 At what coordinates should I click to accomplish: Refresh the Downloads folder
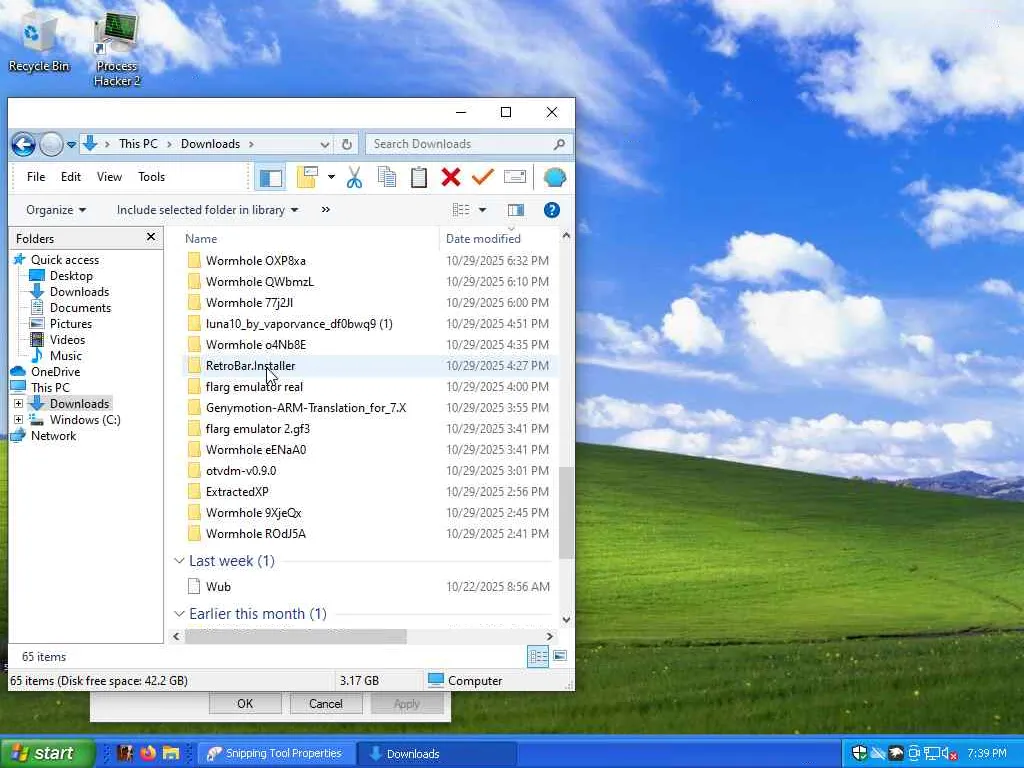347,144
